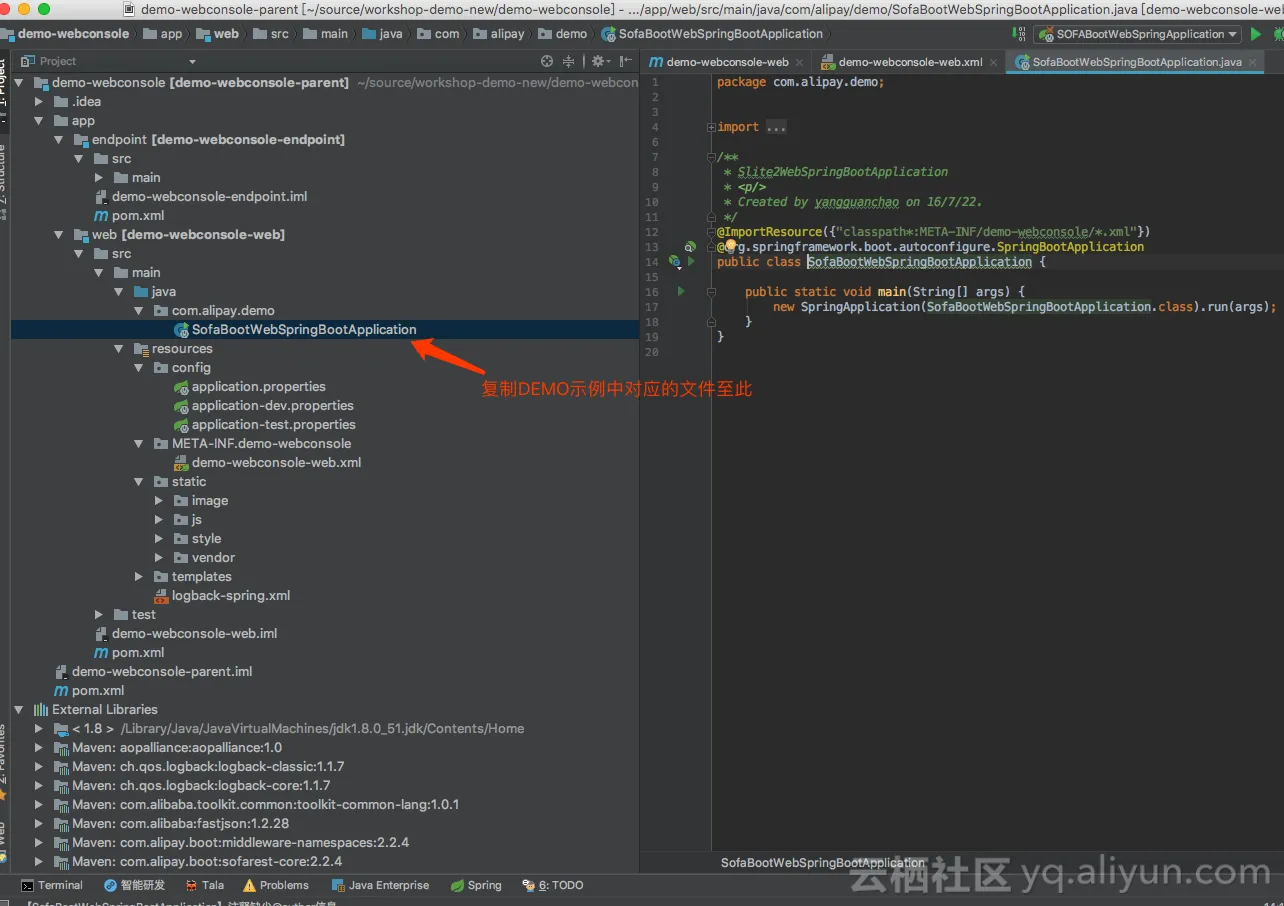Close the demo-webconsole-web.xml editor tab

(x=993, y=62)
